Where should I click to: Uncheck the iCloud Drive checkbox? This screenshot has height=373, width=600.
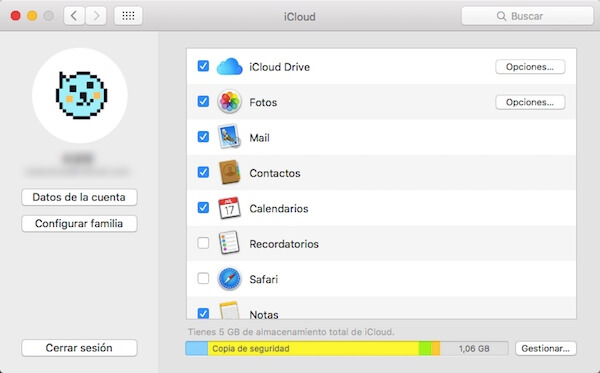tap(203, 66)
